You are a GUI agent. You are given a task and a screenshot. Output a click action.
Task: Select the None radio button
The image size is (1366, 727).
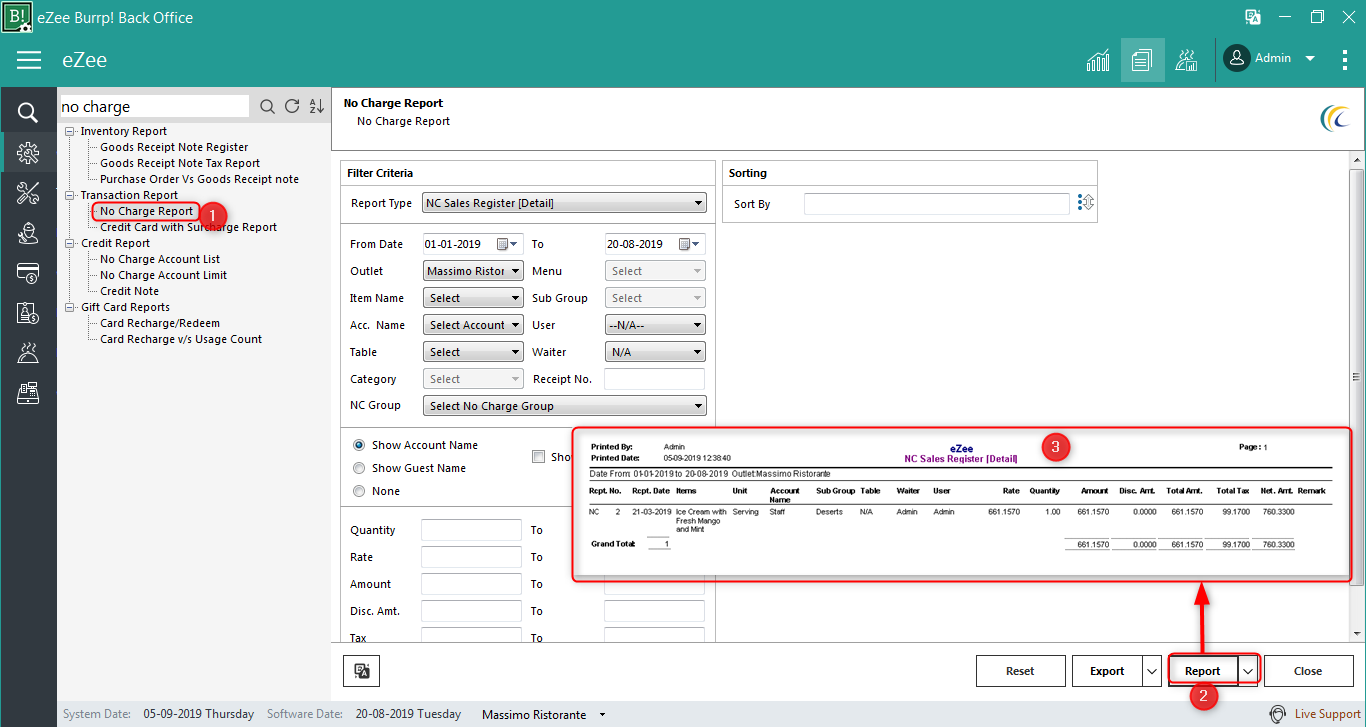[359, 491]
